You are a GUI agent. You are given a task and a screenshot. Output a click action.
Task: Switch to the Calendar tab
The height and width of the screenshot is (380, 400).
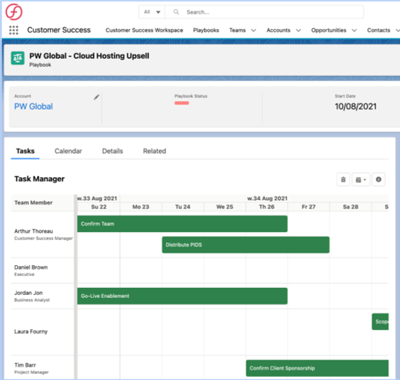tap(68, 151)
